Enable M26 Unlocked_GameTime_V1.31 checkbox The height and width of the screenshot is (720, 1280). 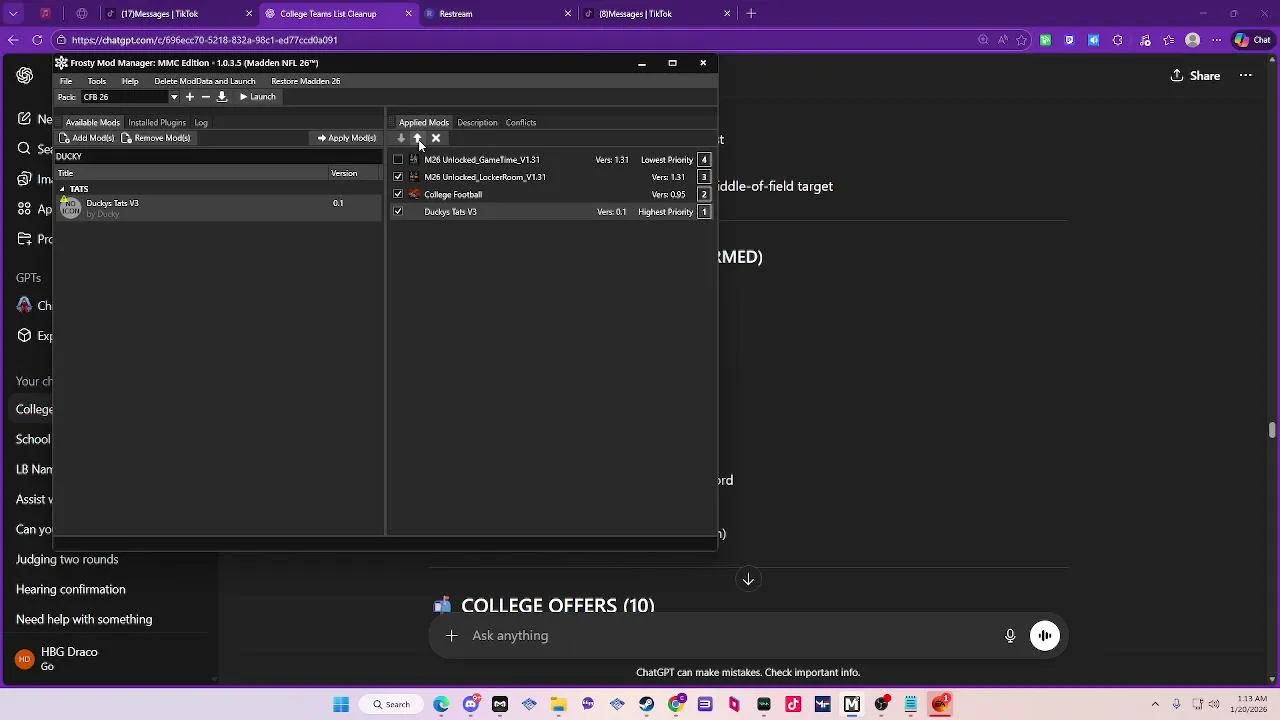tap(398, 160)
